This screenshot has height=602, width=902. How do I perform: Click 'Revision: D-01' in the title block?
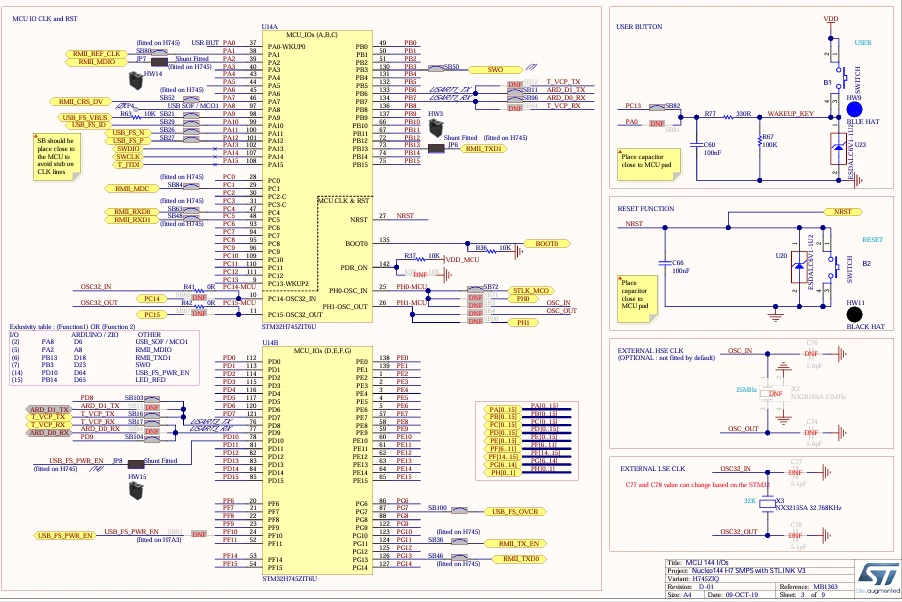coord(690,586)
